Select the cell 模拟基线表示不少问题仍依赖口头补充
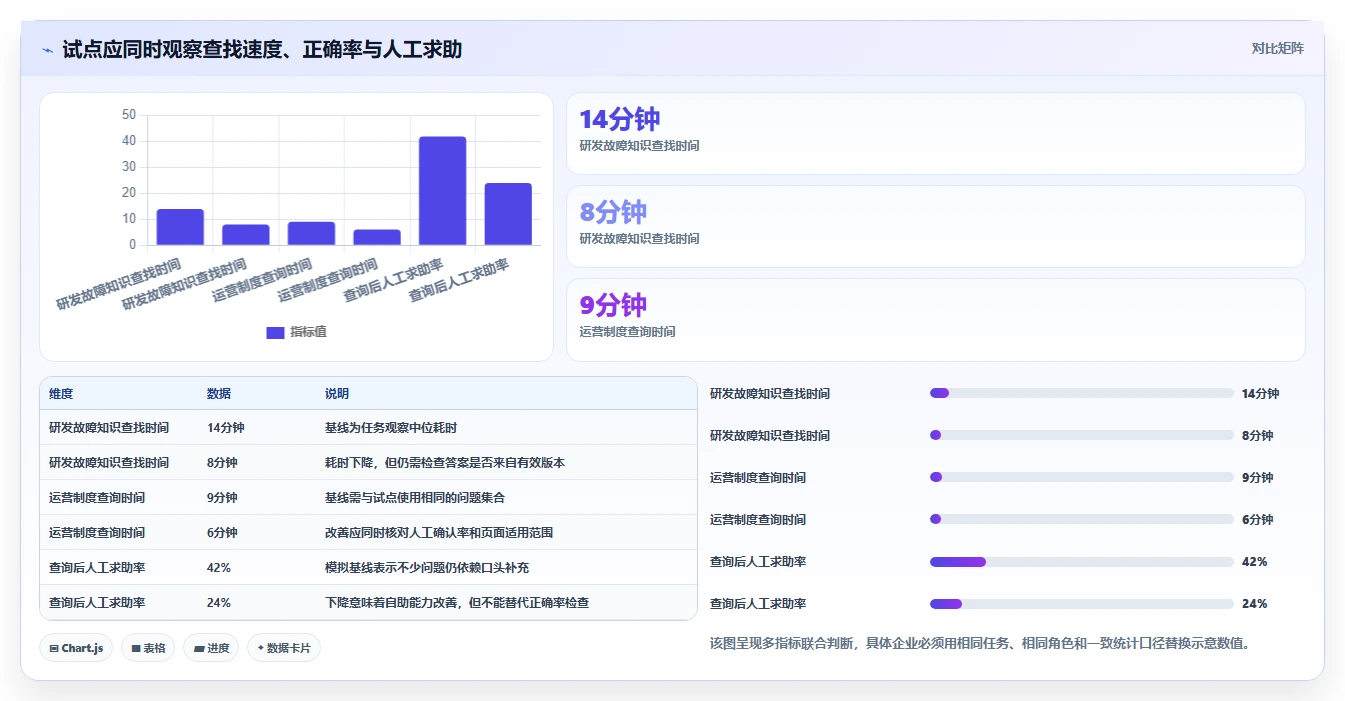The width and height of the screenshot is (1345, 701). click(427, 568)
